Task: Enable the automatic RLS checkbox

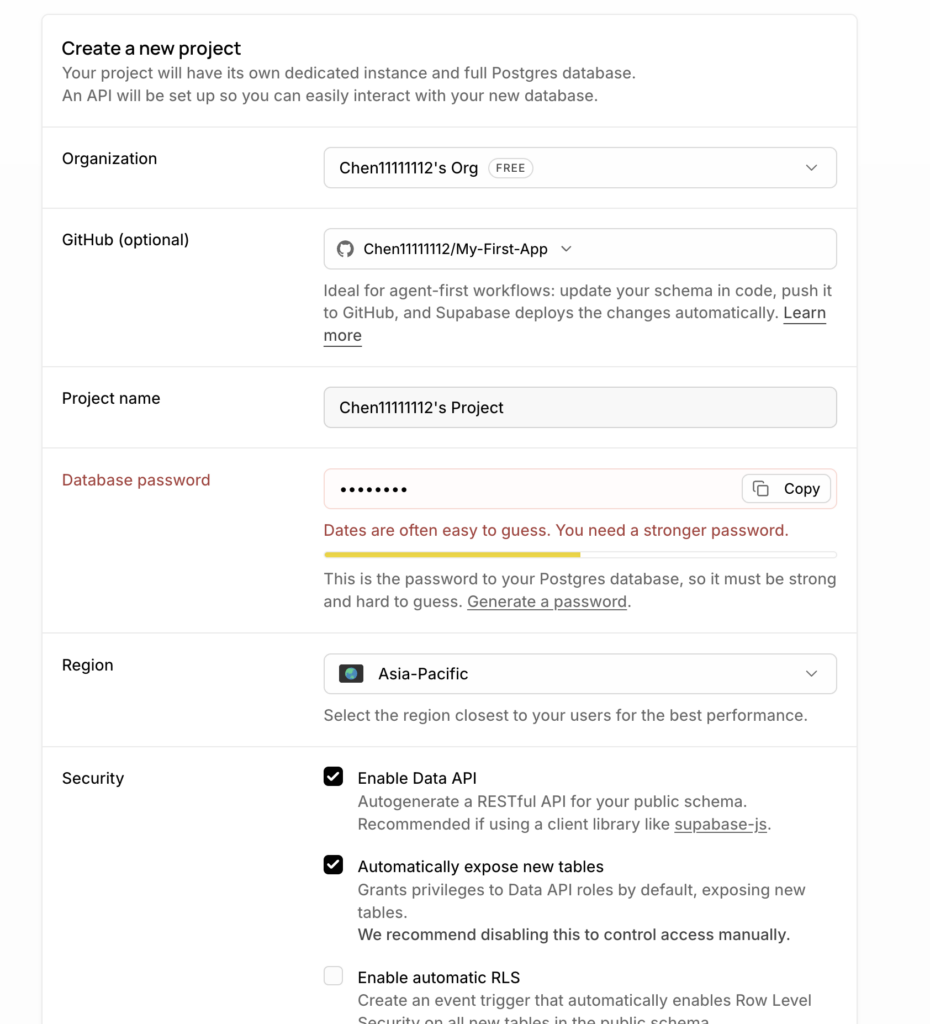Action: [x=333, y=976]
